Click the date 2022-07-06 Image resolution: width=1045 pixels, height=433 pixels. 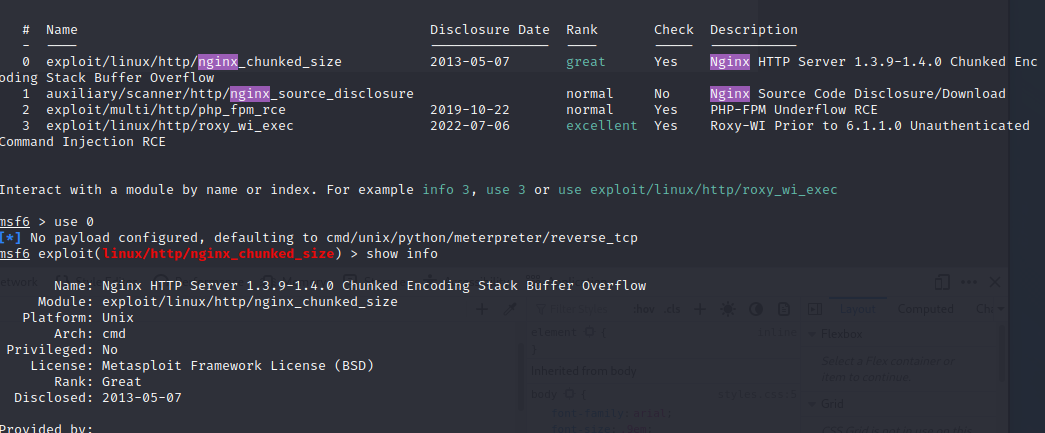point(470,126)
